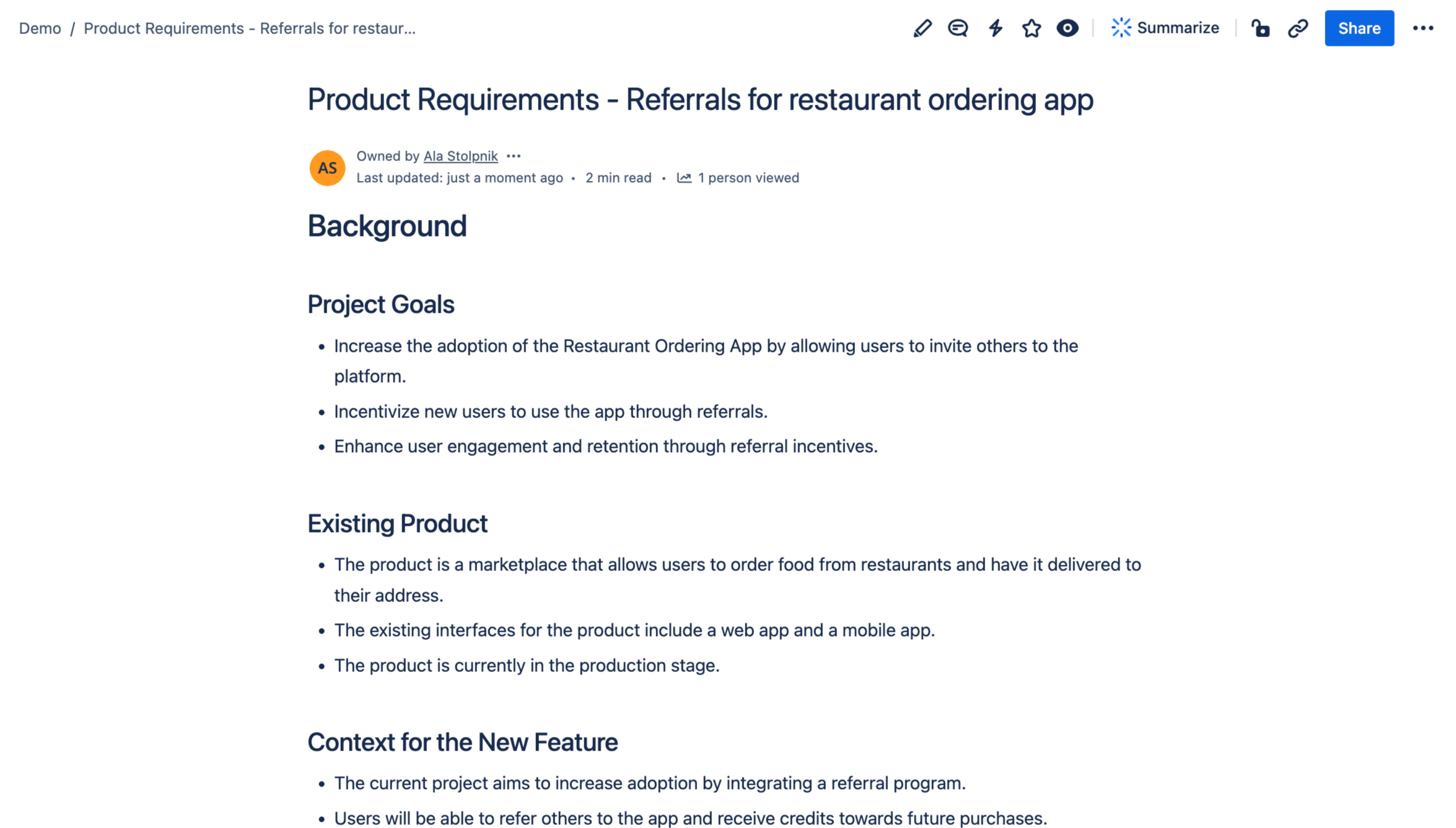This screenshot has width=1456, height=828.
Task: Open the page views analytics icon
Action: coord(683,178)
